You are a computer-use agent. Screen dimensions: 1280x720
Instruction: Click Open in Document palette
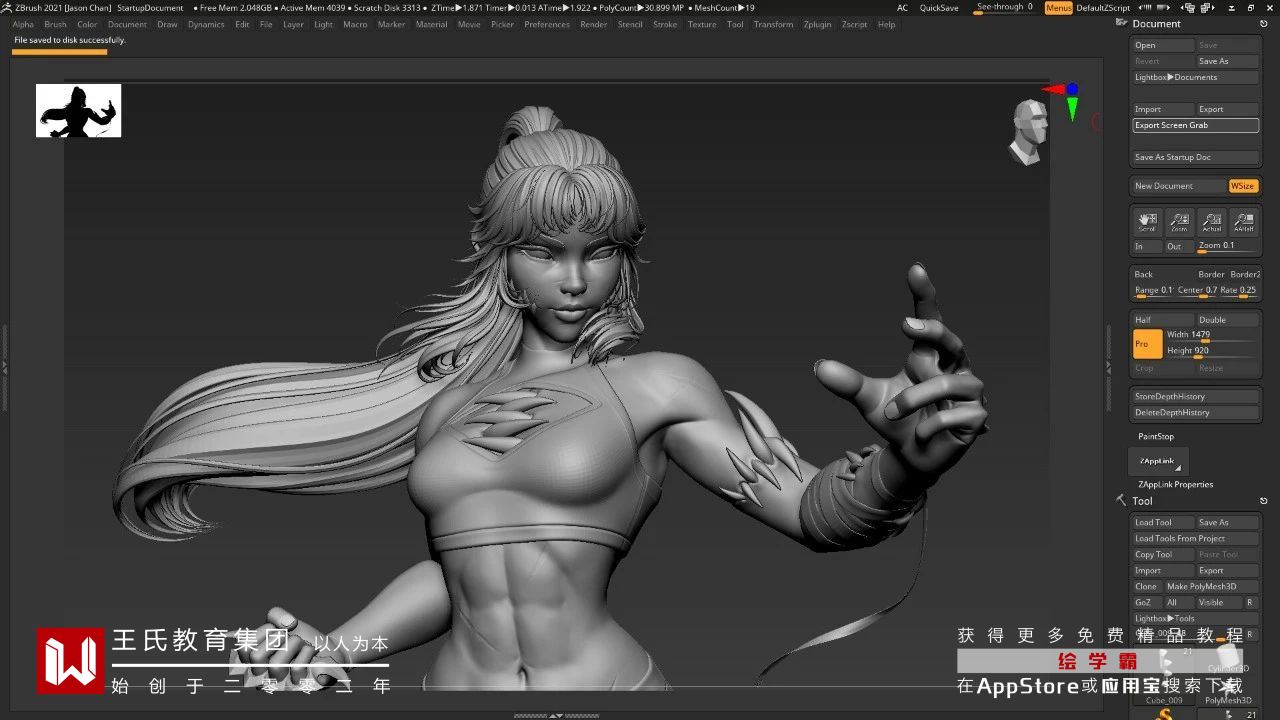tap(1163, 45)
